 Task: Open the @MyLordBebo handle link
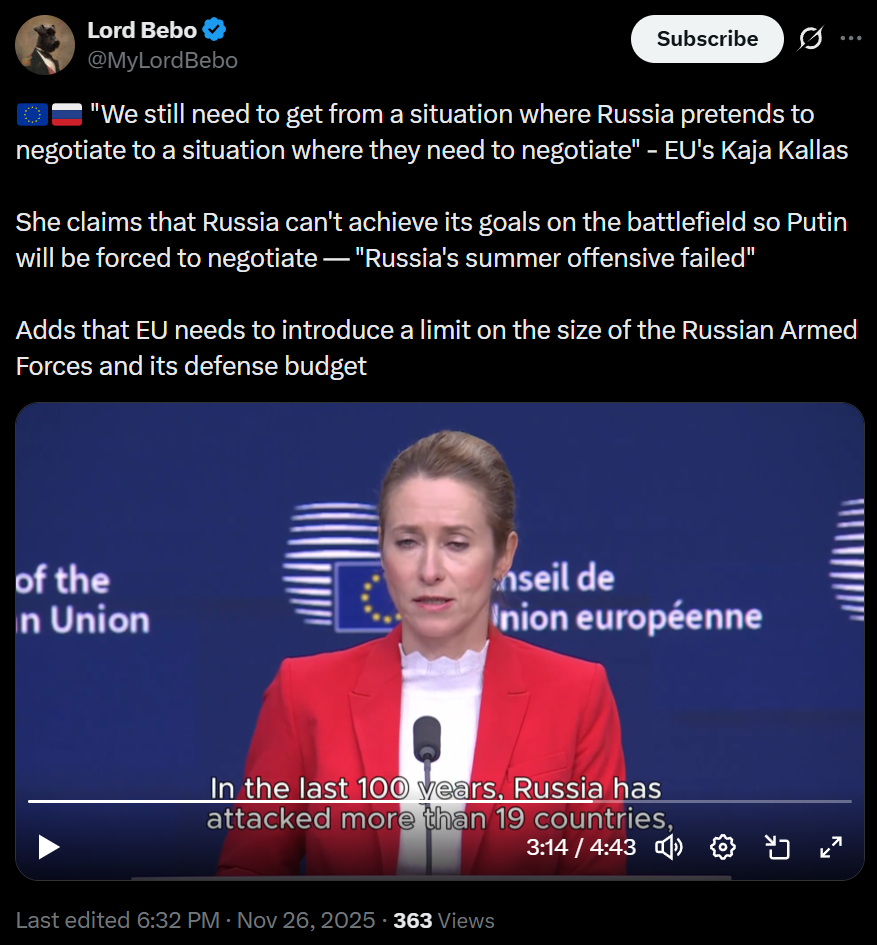(163, 60)
